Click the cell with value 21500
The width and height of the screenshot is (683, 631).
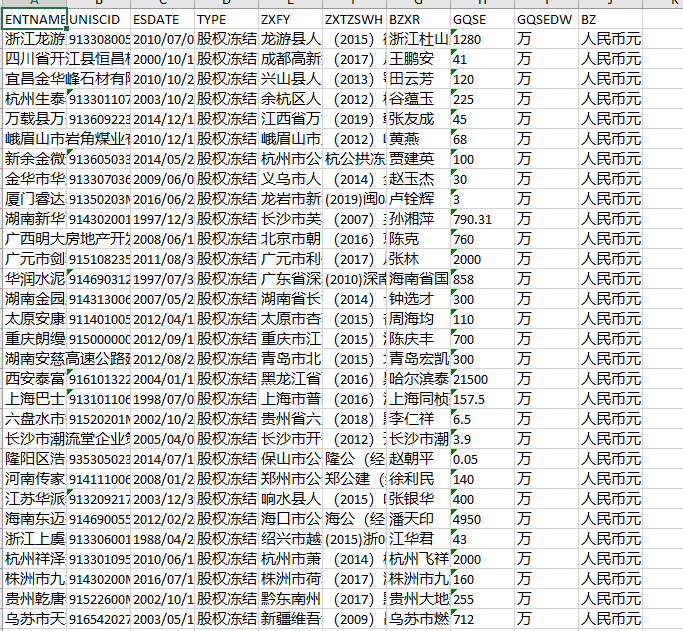[483, 379]
